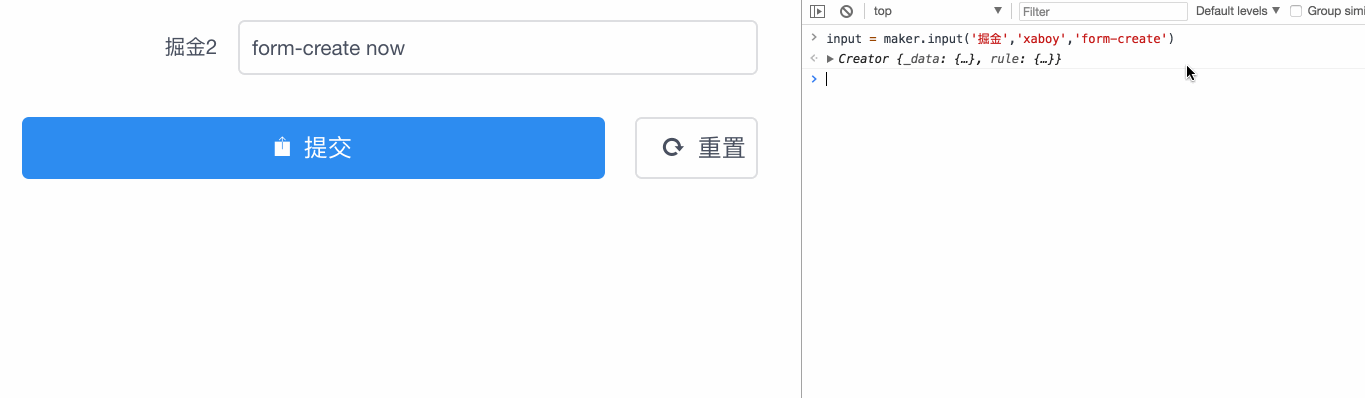Show the console sidebar panel icon
This screenshot has height=398, width=1365.
click(x=818, y=12)
